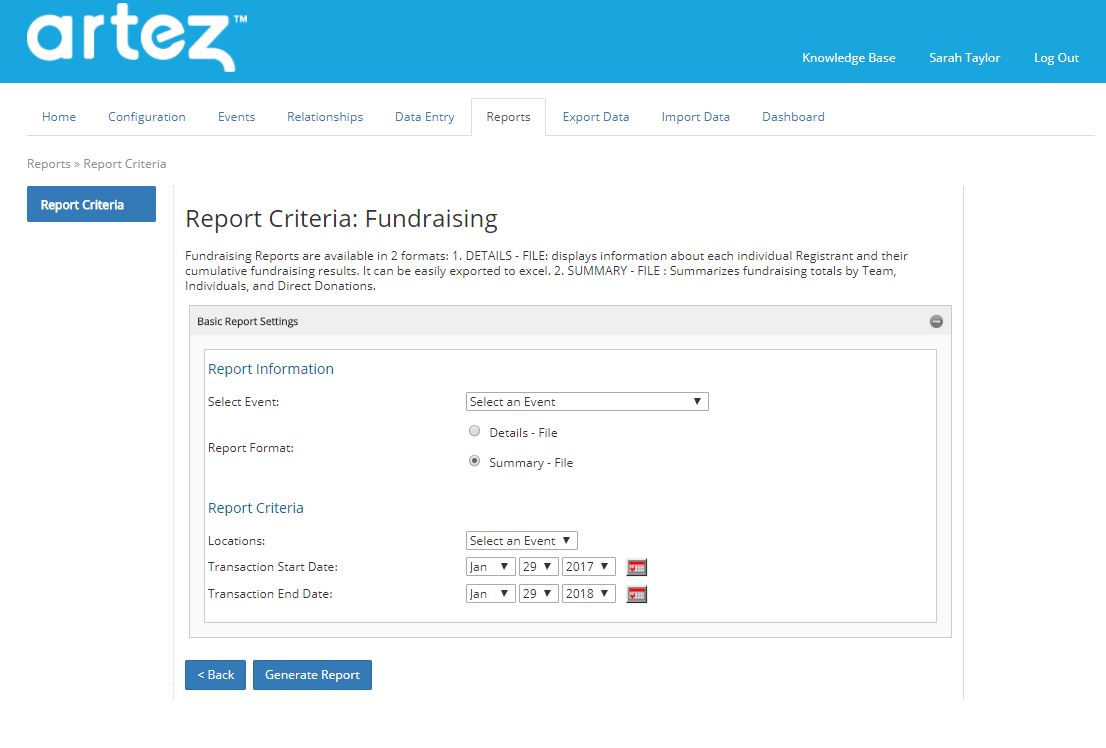Screen dimensions: 1106x748
Task: Change the end date month dropdown
Action: [x=490, y=593]
